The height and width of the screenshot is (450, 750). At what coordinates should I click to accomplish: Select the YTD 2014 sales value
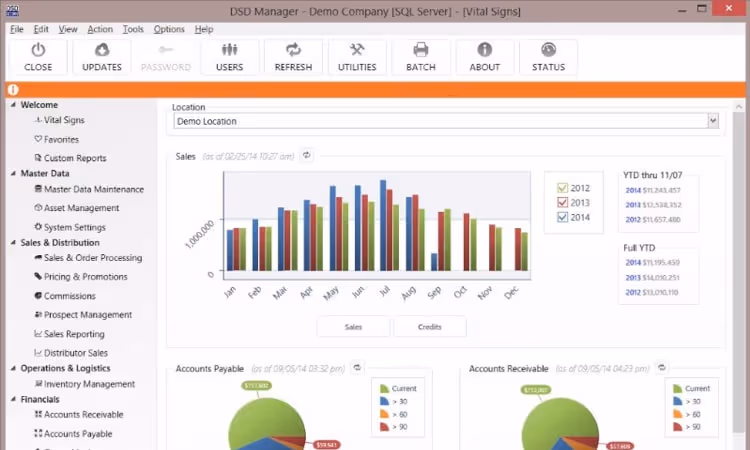tap(661, 190)
